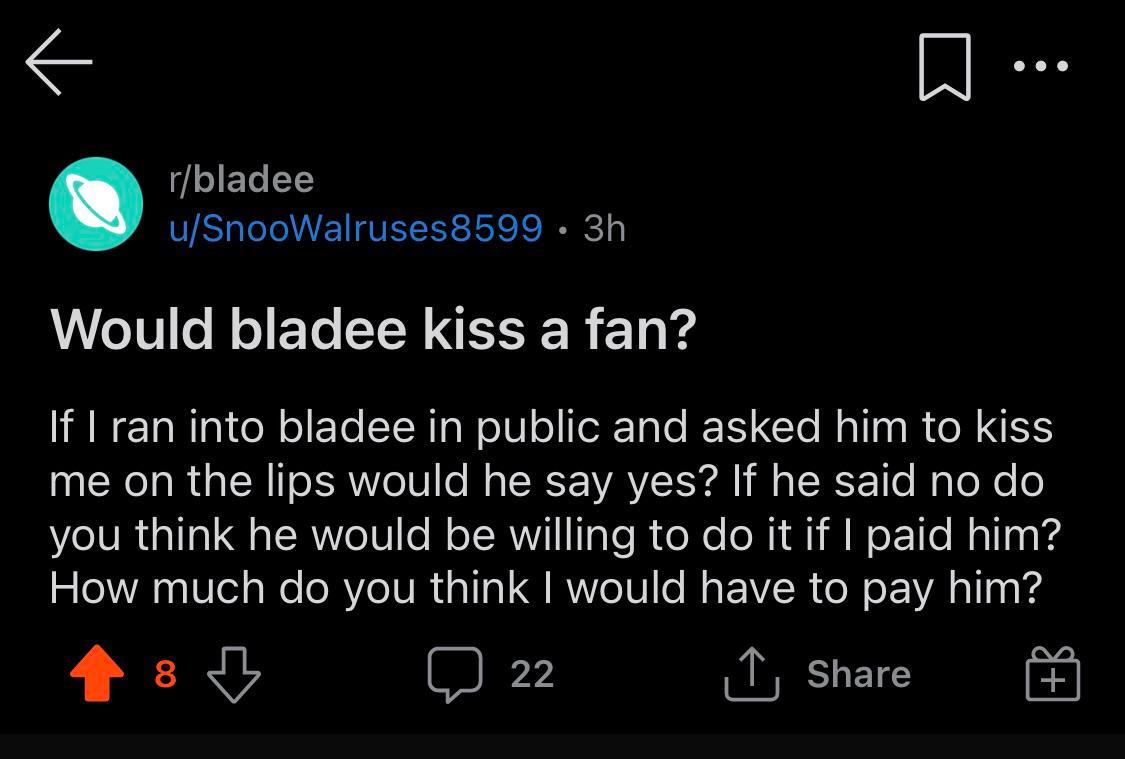1125x759 pixels.
Task: Click the vote score of 8
Action: point(166,674)
